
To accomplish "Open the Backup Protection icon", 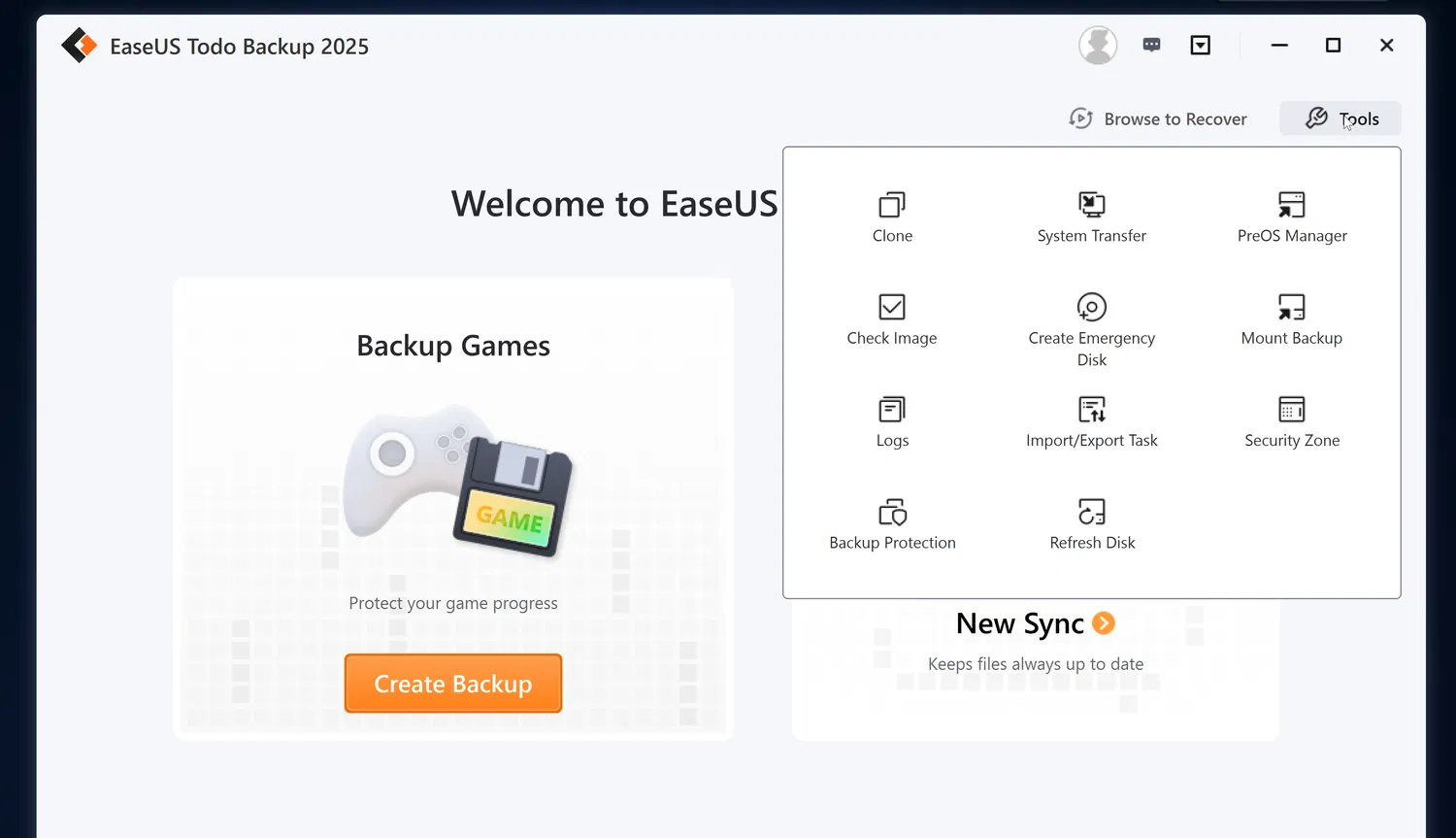I will [x=892, y=512].
